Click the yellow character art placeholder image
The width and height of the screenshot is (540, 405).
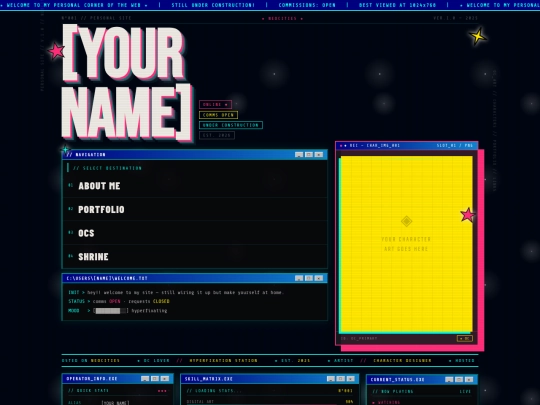click(x=407, y=244)
